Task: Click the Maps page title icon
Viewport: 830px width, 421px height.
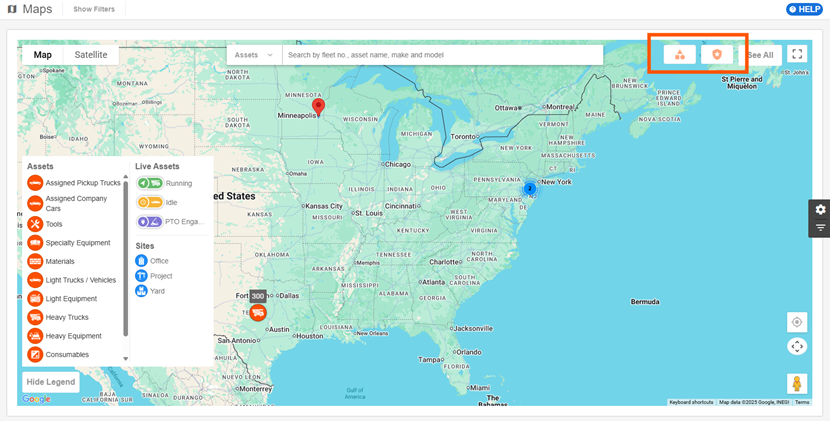Action: coord(12,9)
